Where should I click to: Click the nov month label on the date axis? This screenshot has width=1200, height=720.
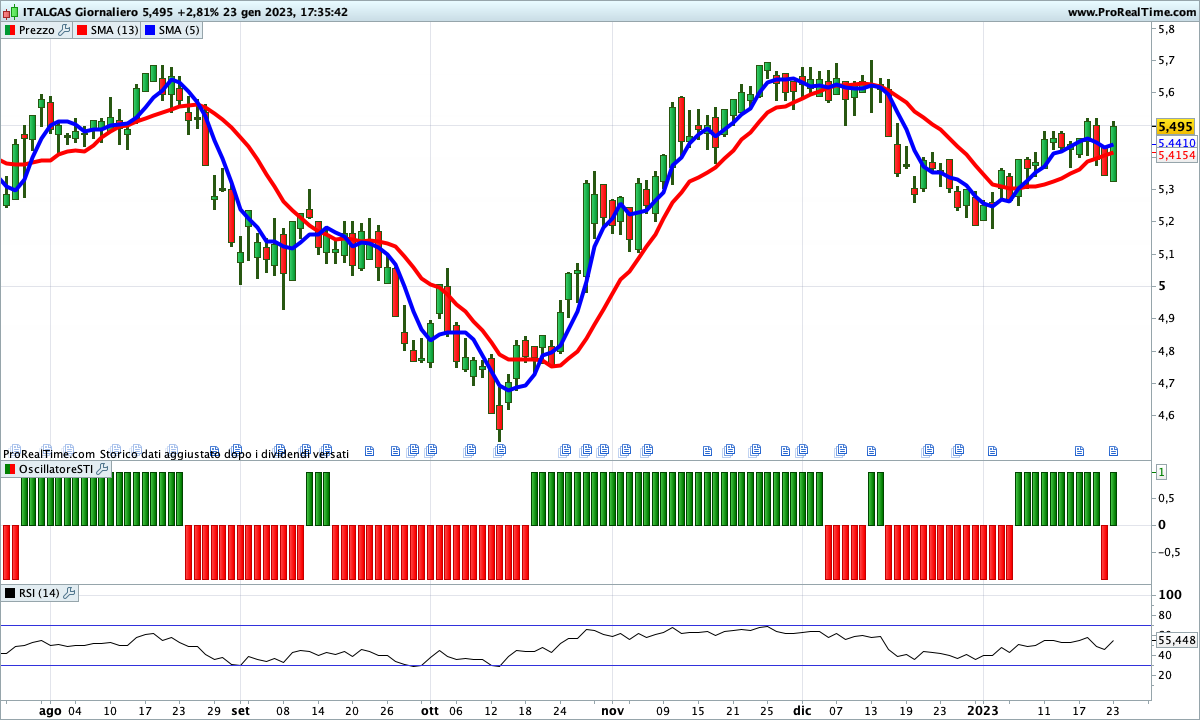(x=613, y=711)
